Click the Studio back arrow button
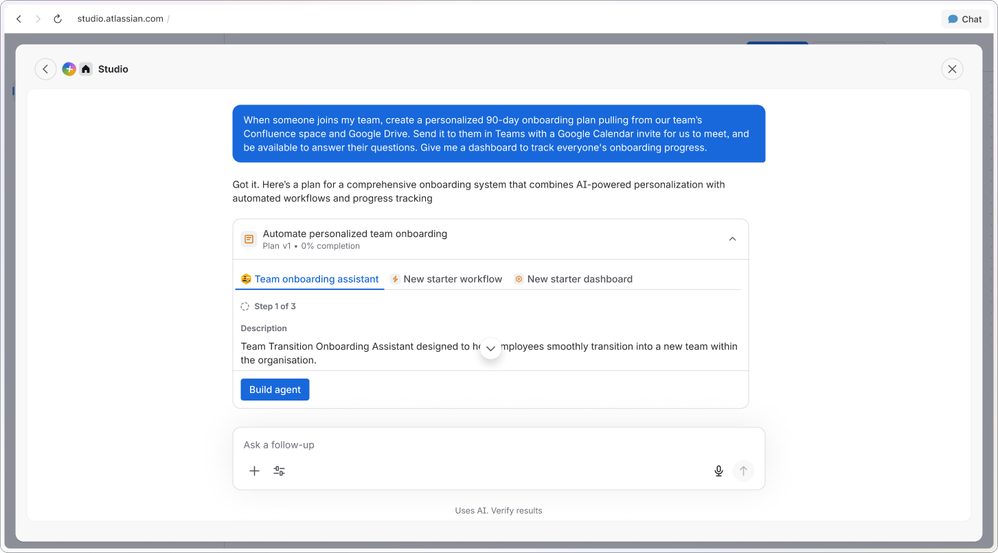This screenshot has width=998, height=553. pos(45,69)
